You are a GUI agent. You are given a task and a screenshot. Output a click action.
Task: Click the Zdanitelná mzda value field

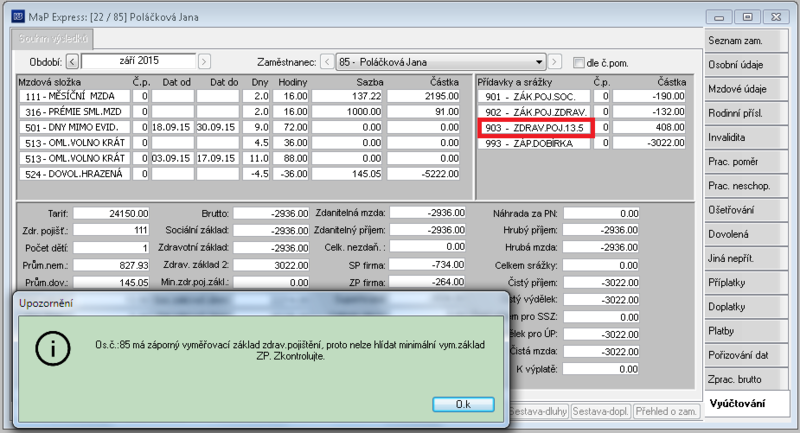pos(428,213)
